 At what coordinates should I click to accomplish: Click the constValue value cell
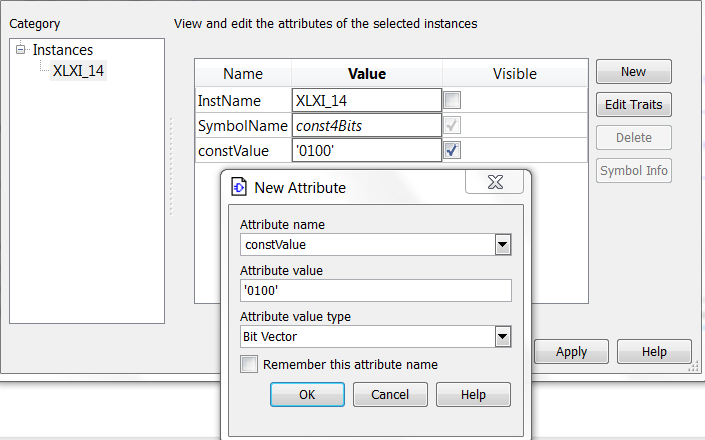pyautogui.click(x=367, y=151)
